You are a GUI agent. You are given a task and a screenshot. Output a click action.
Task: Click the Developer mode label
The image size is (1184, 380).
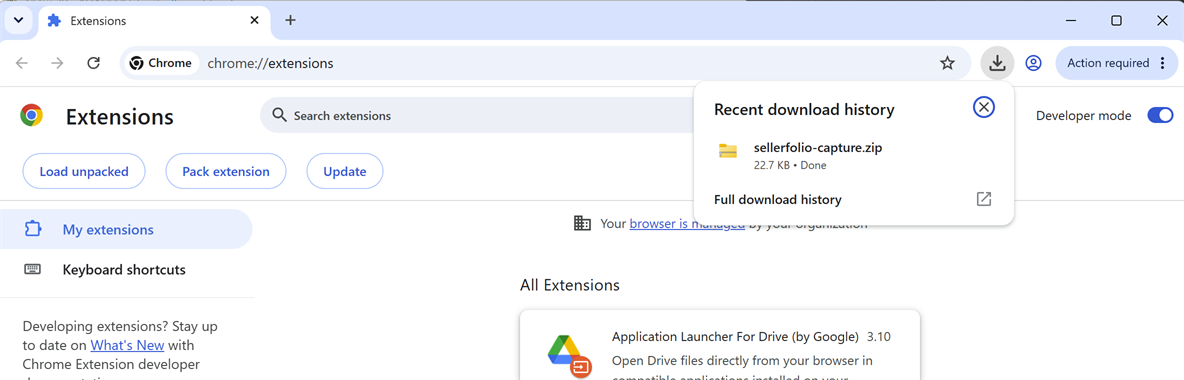1084,116
